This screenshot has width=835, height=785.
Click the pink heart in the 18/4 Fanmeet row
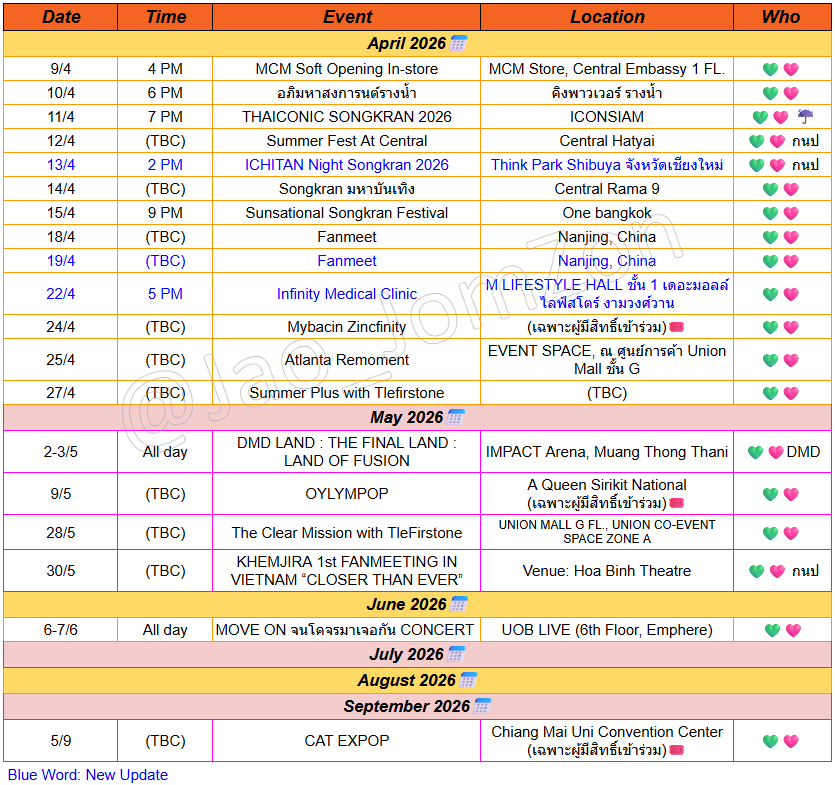(791, 237)
